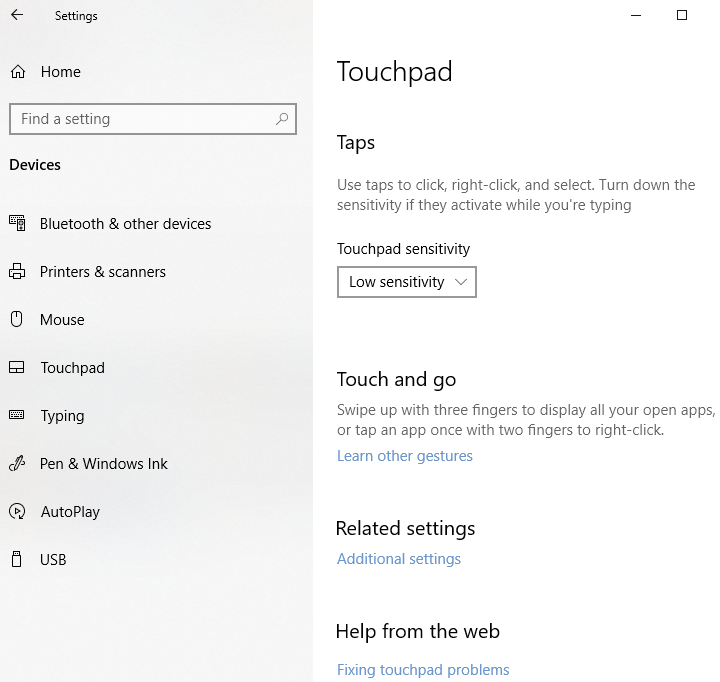Click the Mouse icon in sidebar

[x=17, y=320]
